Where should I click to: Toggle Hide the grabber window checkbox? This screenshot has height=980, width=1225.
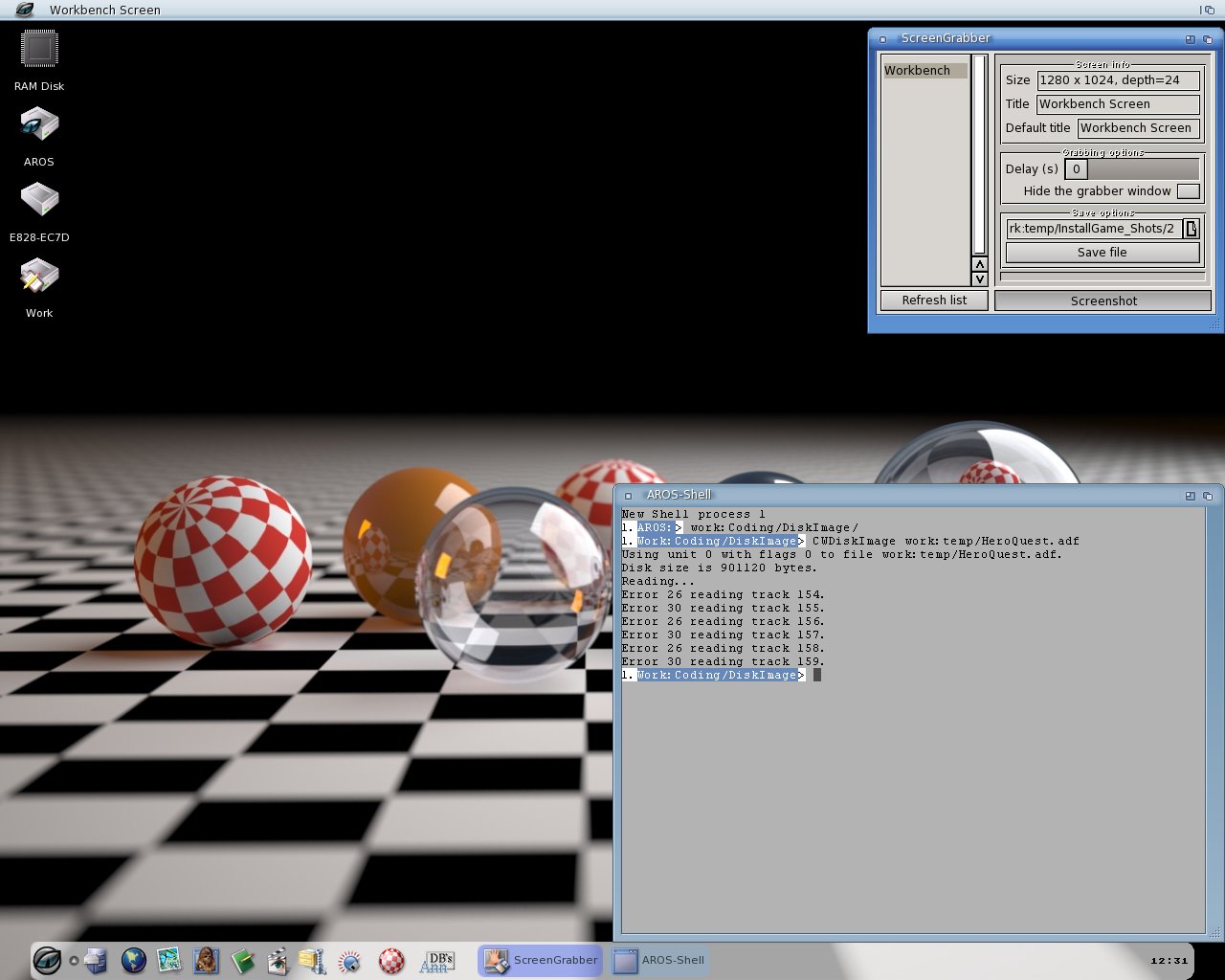(1188, 191)
